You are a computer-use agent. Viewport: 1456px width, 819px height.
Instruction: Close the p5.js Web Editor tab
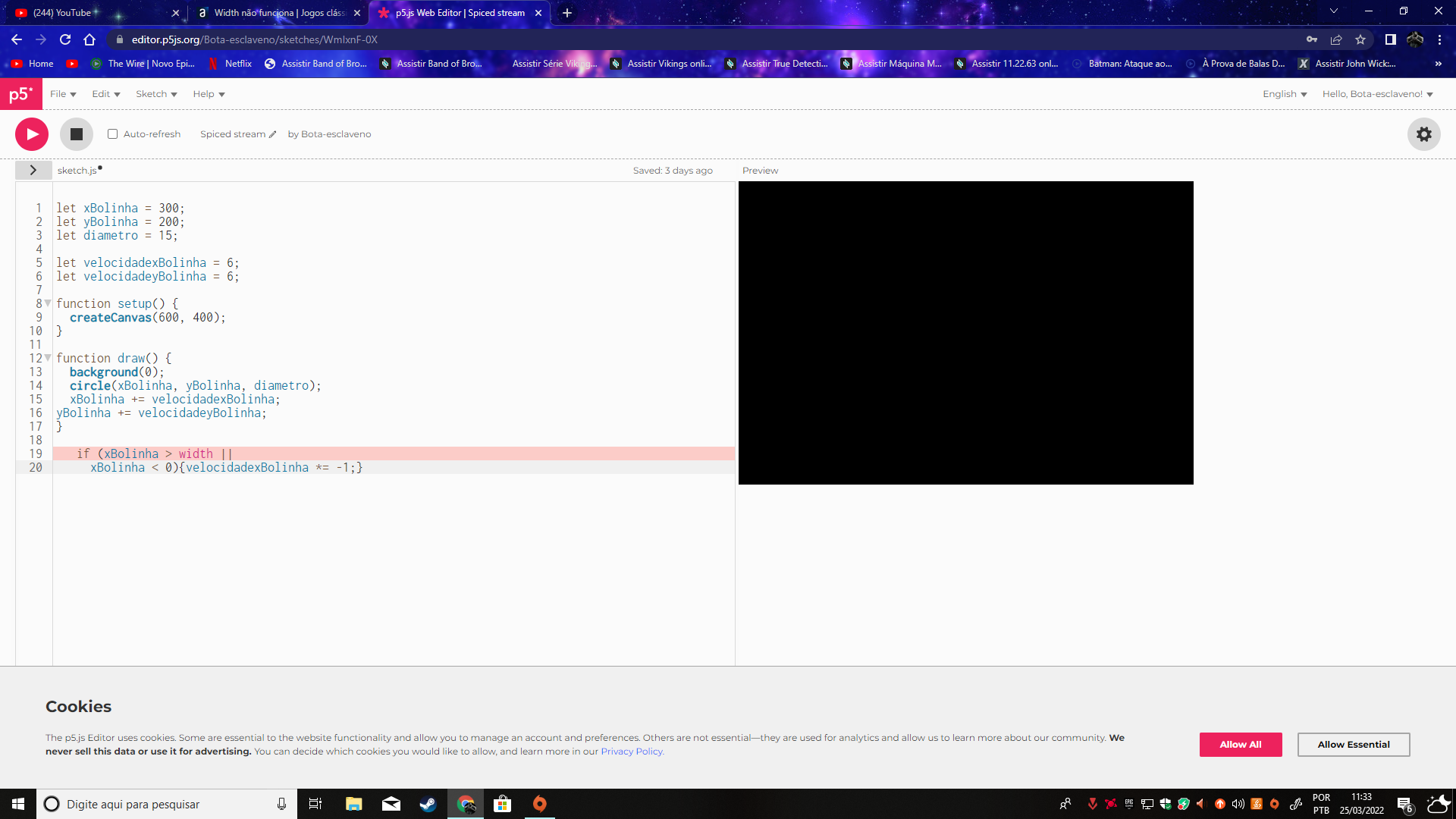pos(538,13)
